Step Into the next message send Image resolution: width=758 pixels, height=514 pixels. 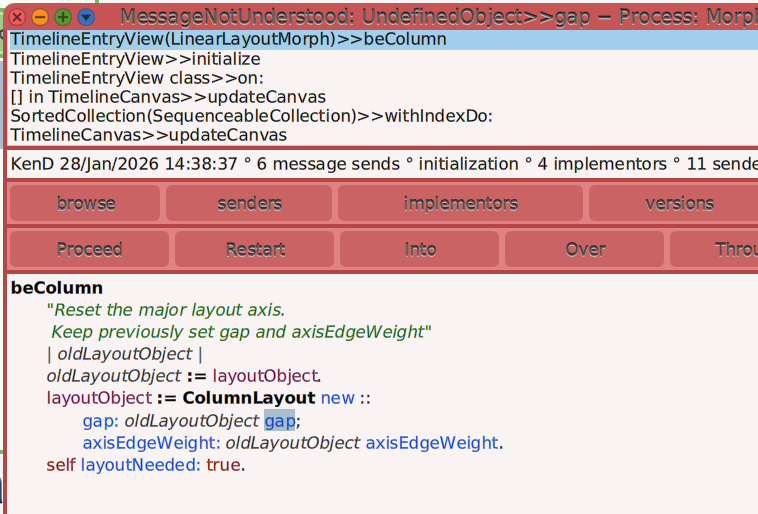click(420, 249)
